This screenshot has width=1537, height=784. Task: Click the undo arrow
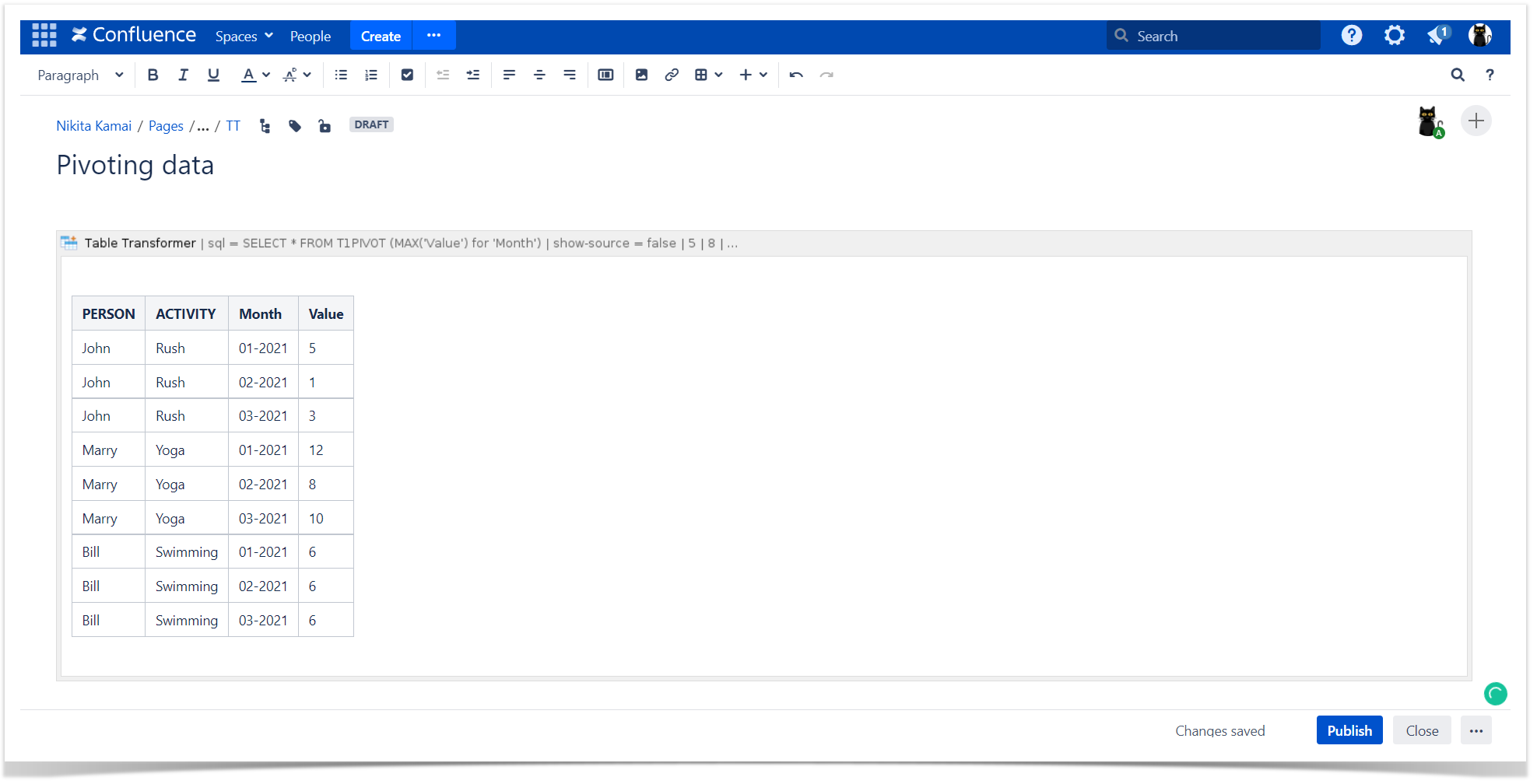point(796,75)
